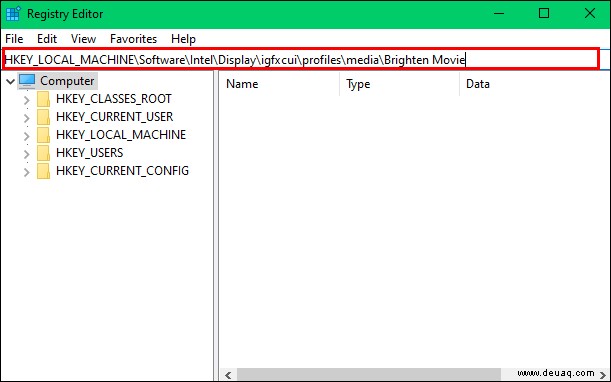The width and height of the screenshot is (611, 382).
Task: Open the Help menu
Action: click(x=183, y=39)
